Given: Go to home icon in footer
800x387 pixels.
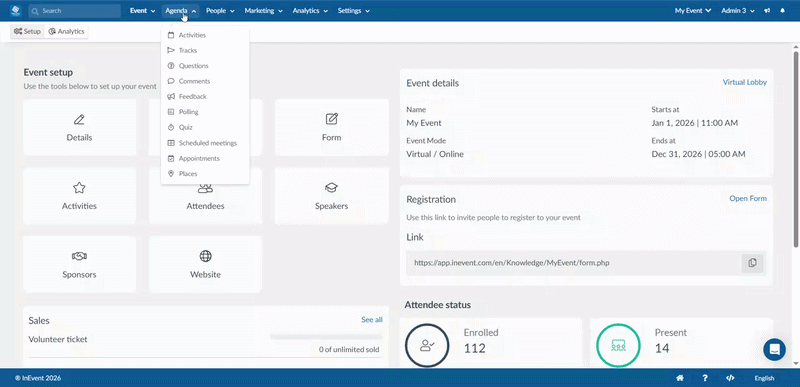Looking at the screenshot, I should [x=680, y=378].
